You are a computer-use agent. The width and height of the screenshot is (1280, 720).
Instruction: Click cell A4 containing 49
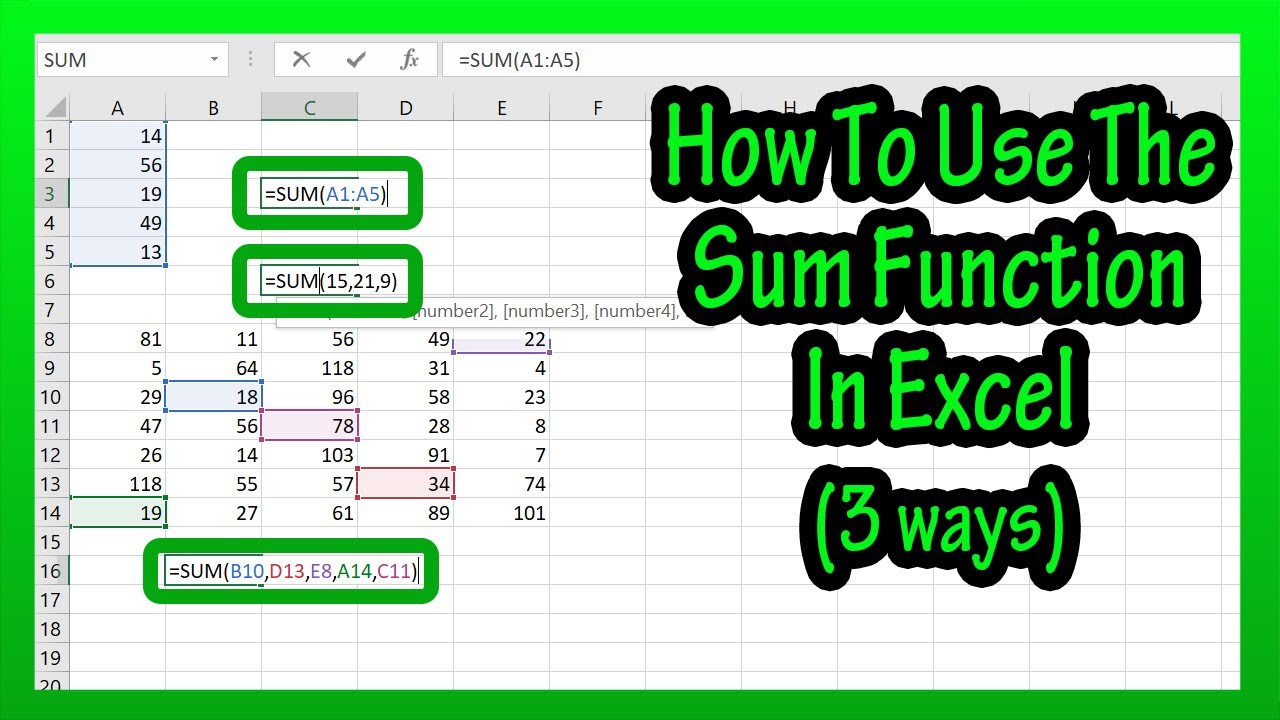pos(118,223)
